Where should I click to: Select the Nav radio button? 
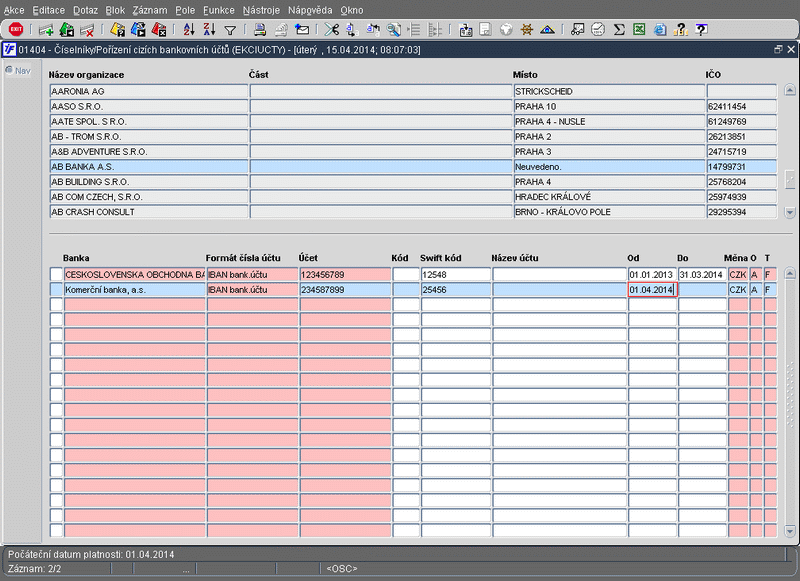click(9, 70)
